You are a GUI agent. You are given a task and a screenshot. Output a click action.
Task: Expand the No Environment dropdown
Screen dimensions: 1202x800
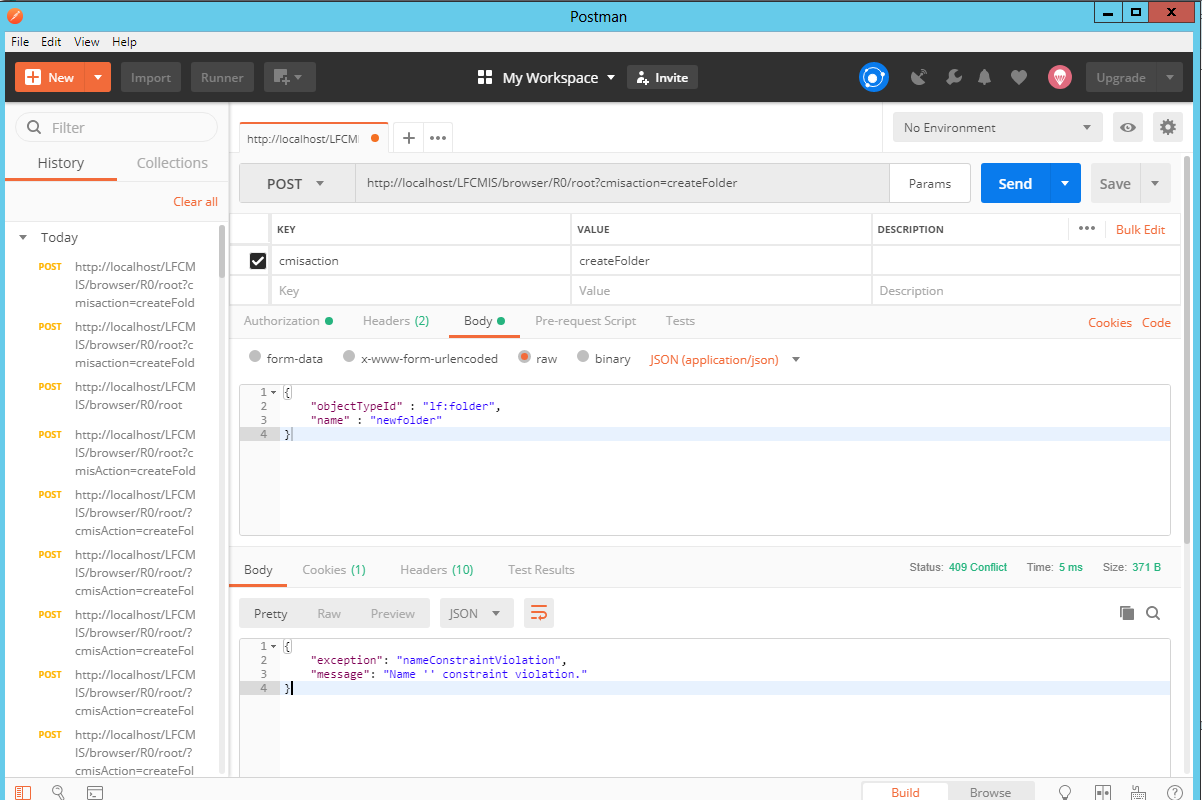[x=997, y=128]
